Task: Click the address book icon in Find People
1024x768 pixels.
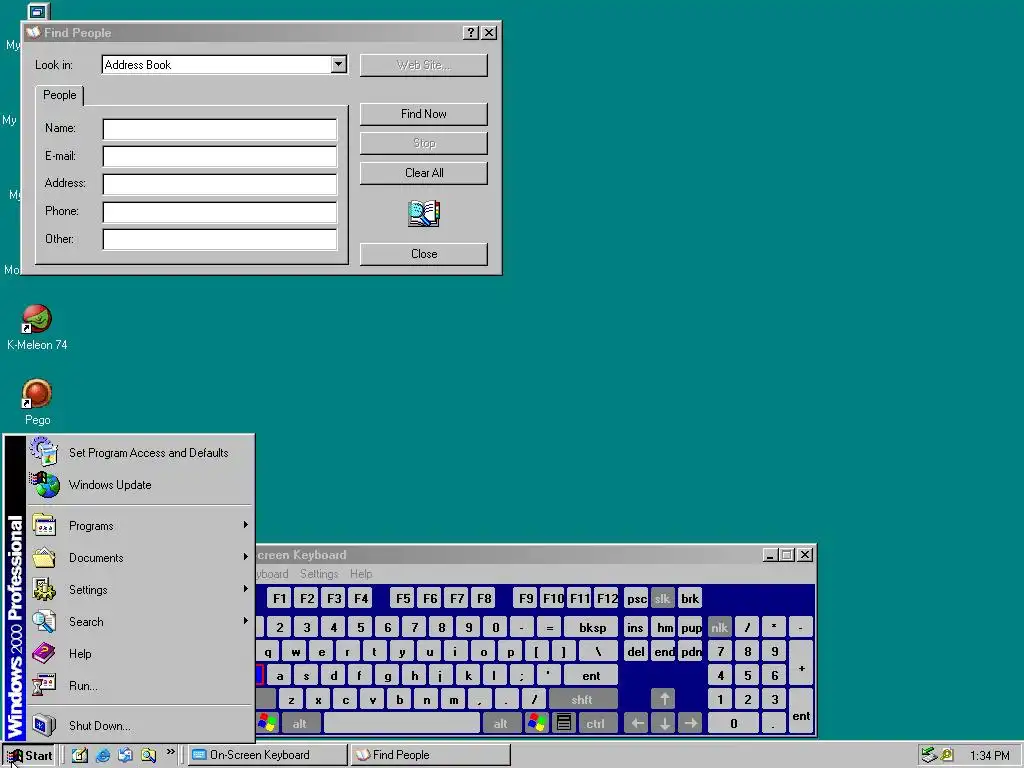Action: coord(424,214)
